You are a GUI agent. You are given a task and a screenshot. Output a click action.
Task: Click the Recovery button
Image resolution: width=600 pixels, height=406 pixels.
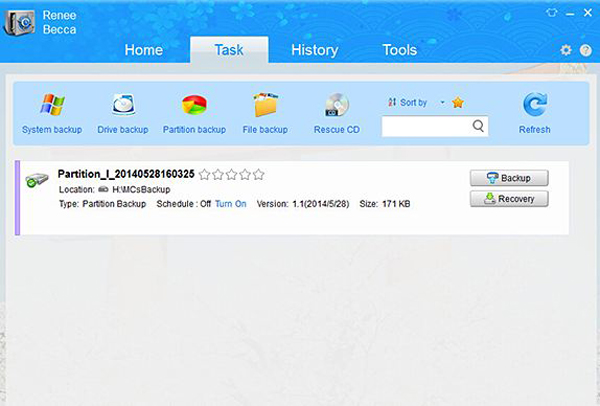pos(509,199)
